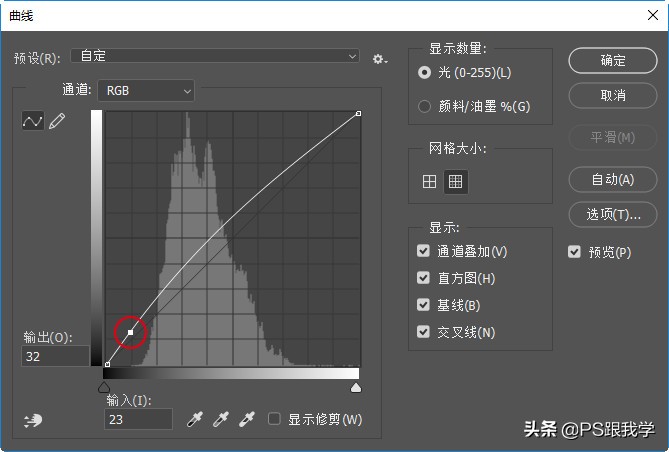The height and width of the screenshot is (452, 669).
Task: Select the edit points curve tool
Action: click(33, 121)
